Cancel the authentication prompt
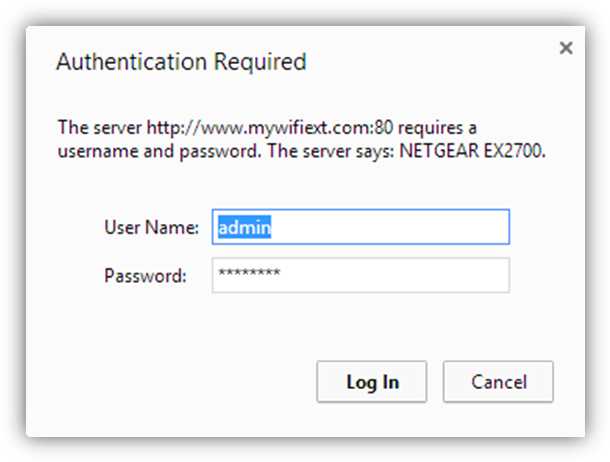 [x=498, y=381]
